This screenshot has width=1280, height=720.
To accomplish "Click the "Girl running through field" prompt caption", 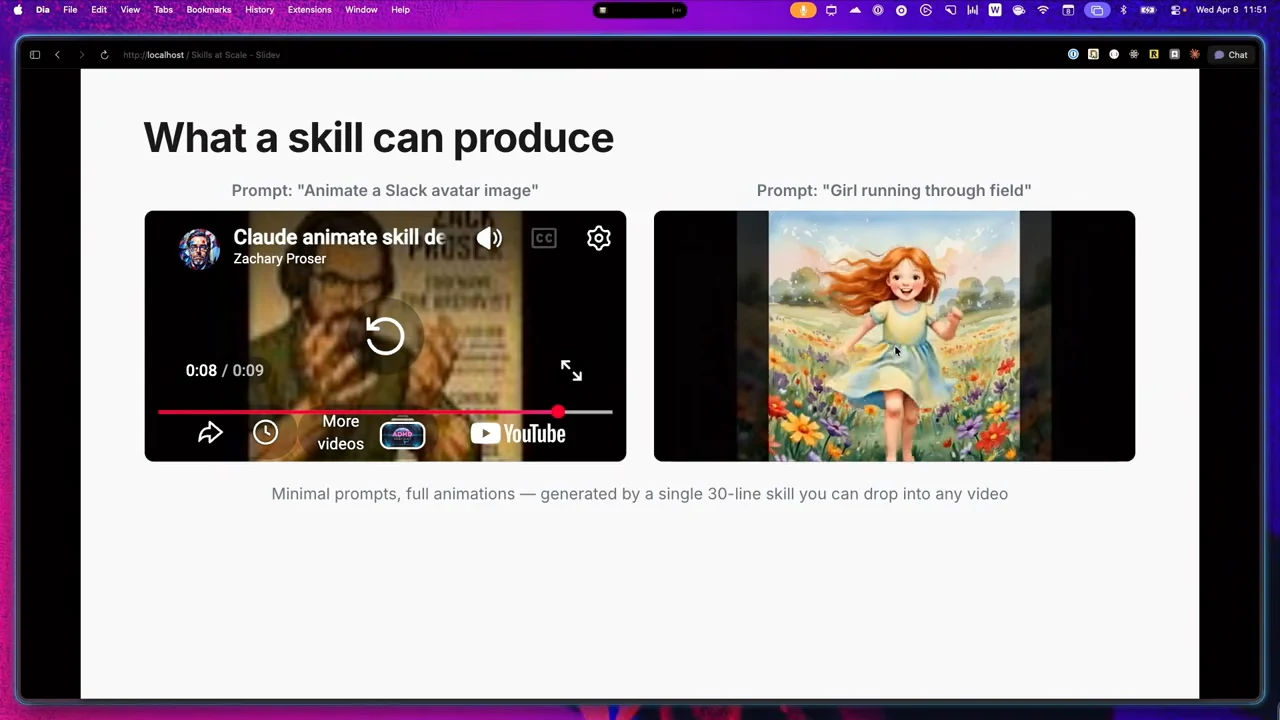I will tap(894, 190).
